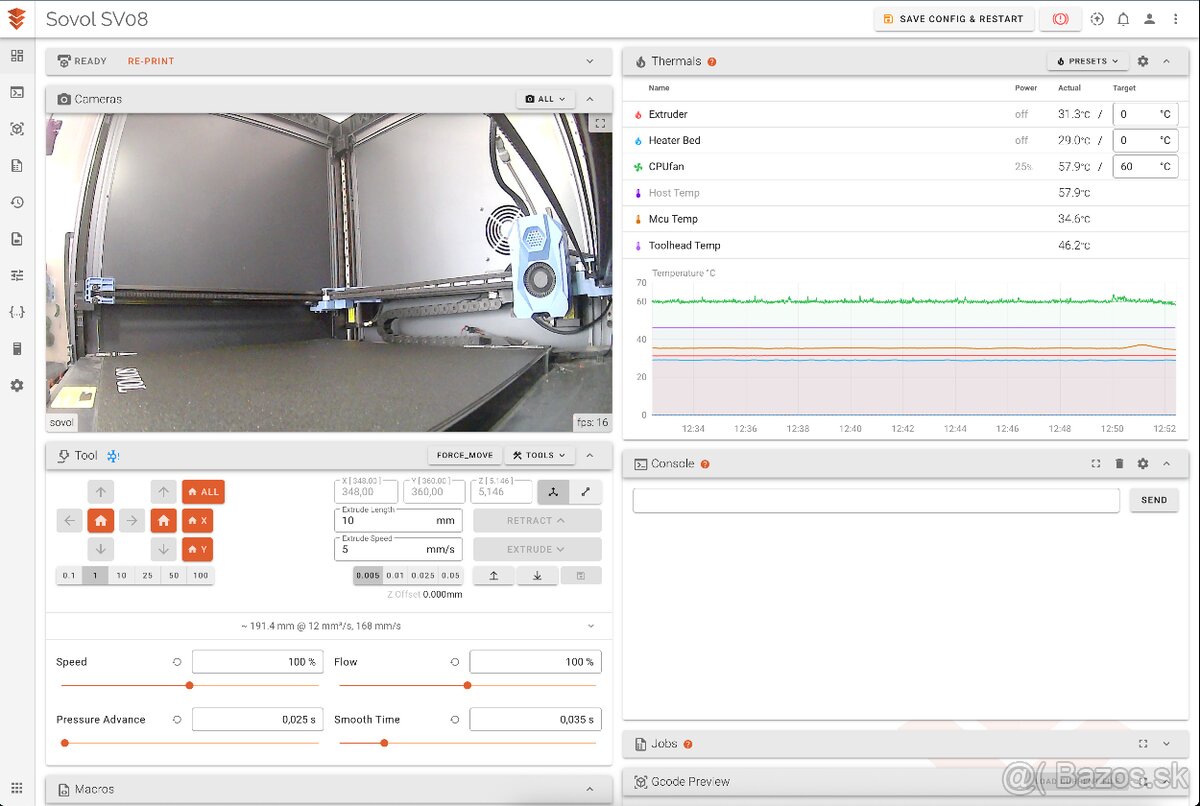Adjust the Smooth Time slider
Screen dimensions: 1200x806
(x=467, y=743)
